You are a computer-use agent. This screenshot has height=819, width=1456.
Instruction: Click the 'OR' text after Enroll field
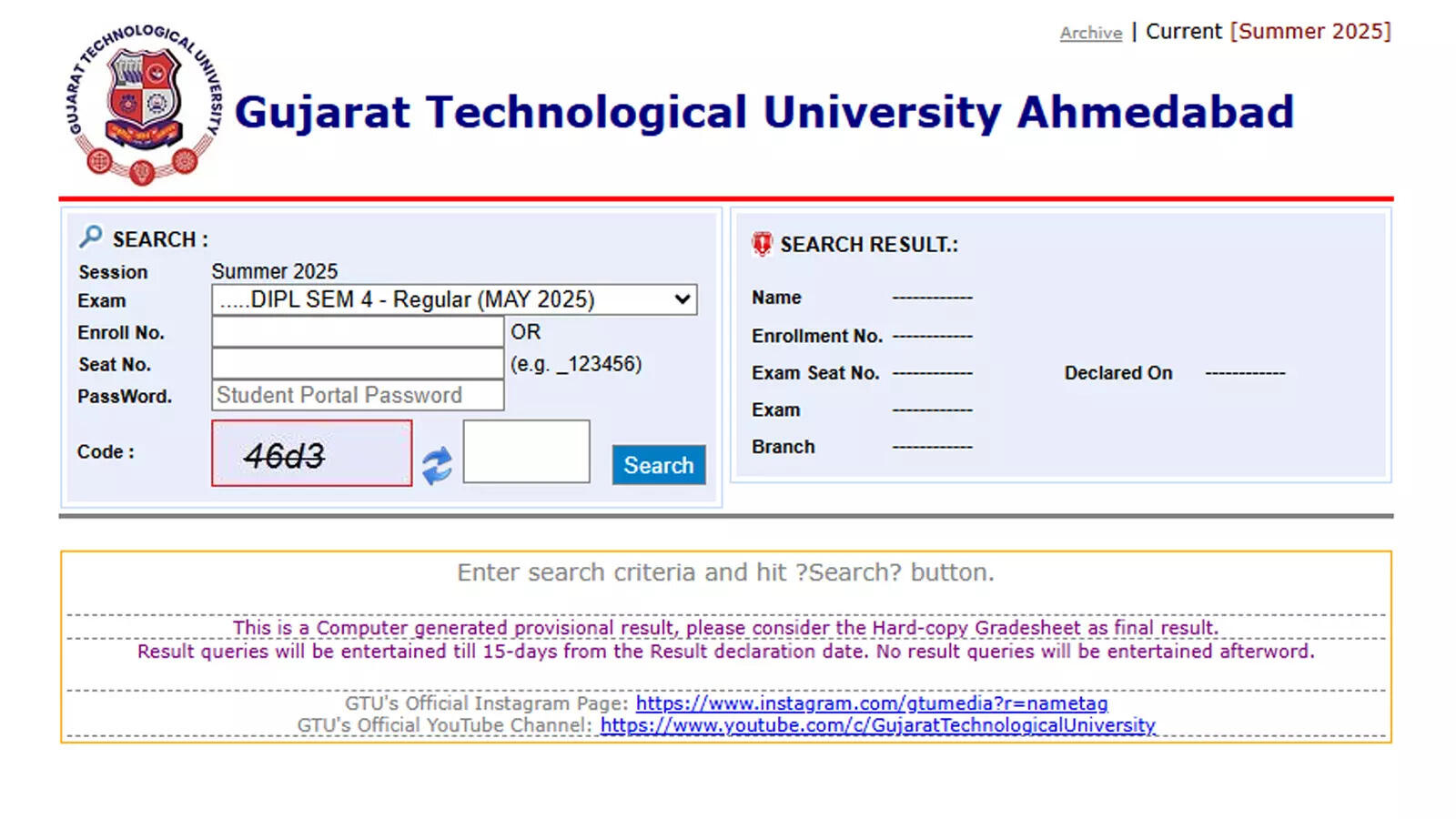(x=525, y=332)
